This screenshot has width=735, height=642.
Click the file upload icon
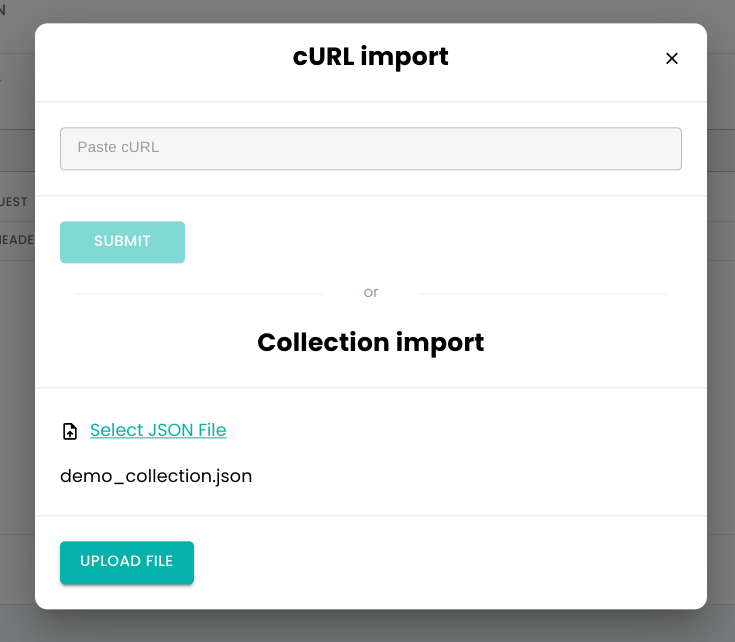(x=70, y=431)
